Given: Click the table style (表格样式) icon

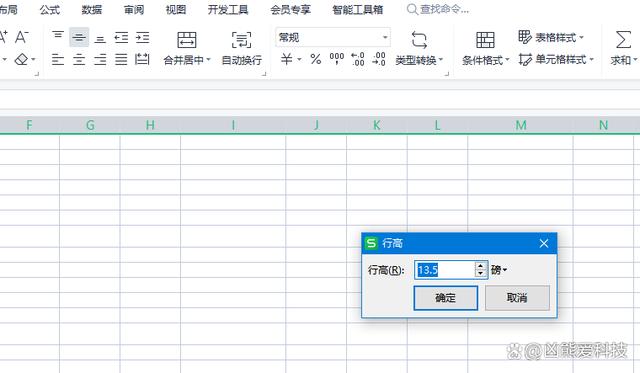Looking at the screenshot, I should pyautogui.click(x=524, y=37).
